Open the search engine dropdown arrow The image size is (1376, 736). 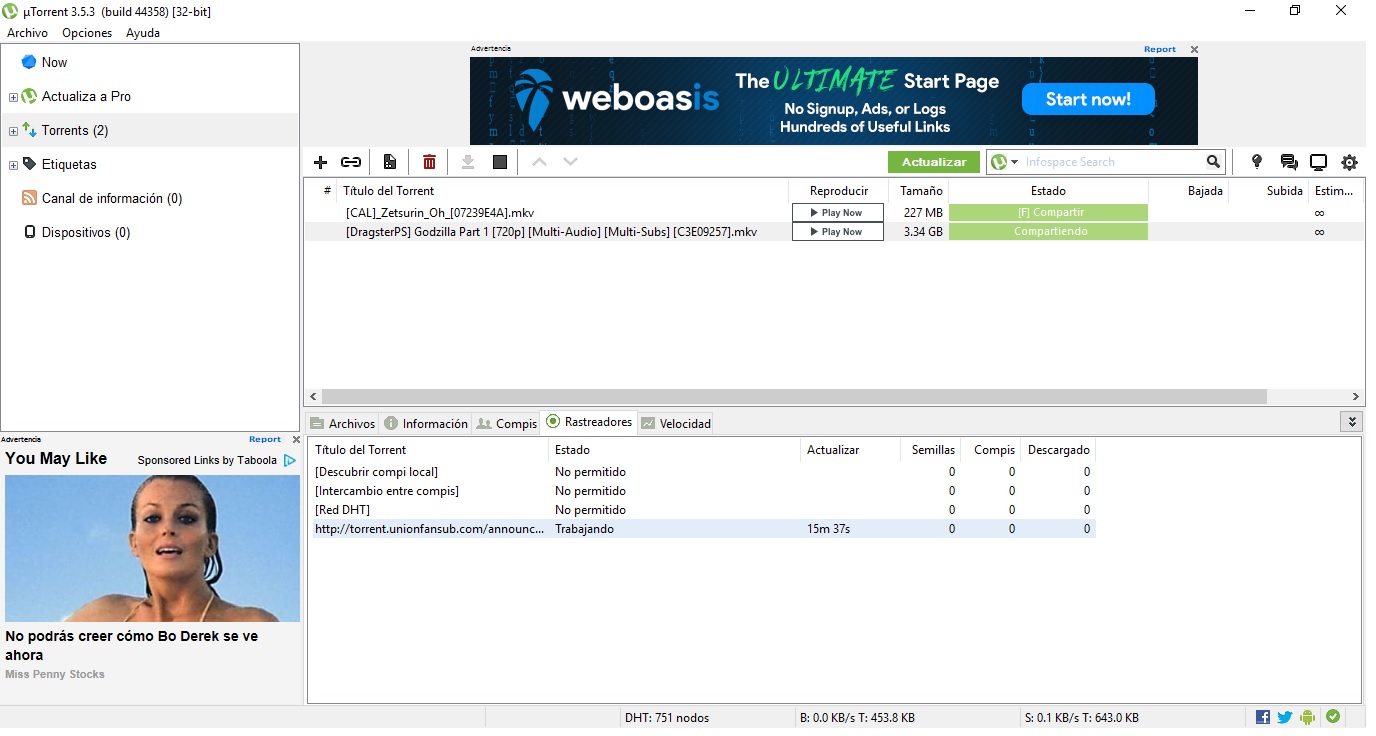(x=1015, y=162)
